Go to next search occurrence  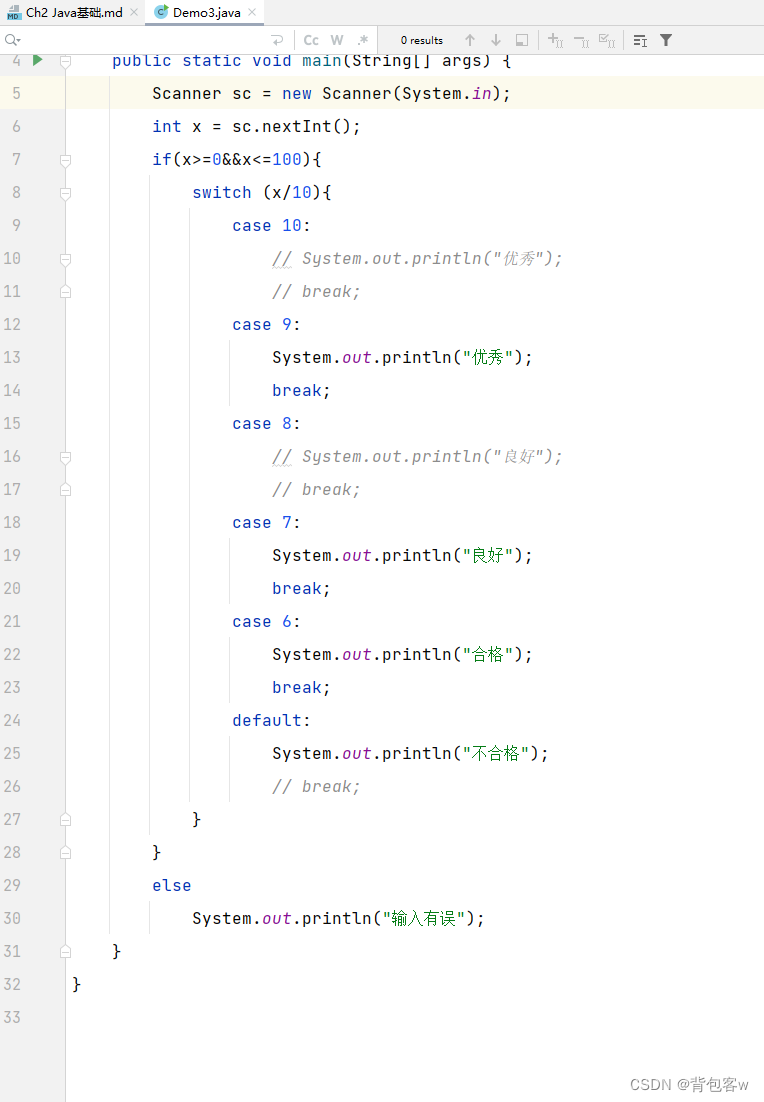496,40
